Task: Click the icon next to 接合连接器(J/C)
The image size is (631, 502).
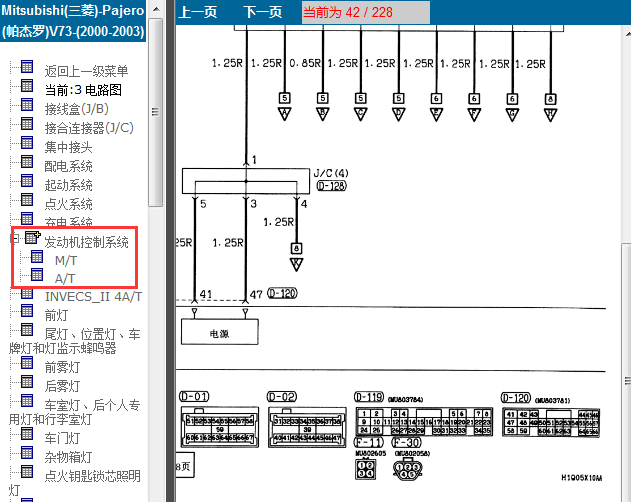Action: [27, 123]
